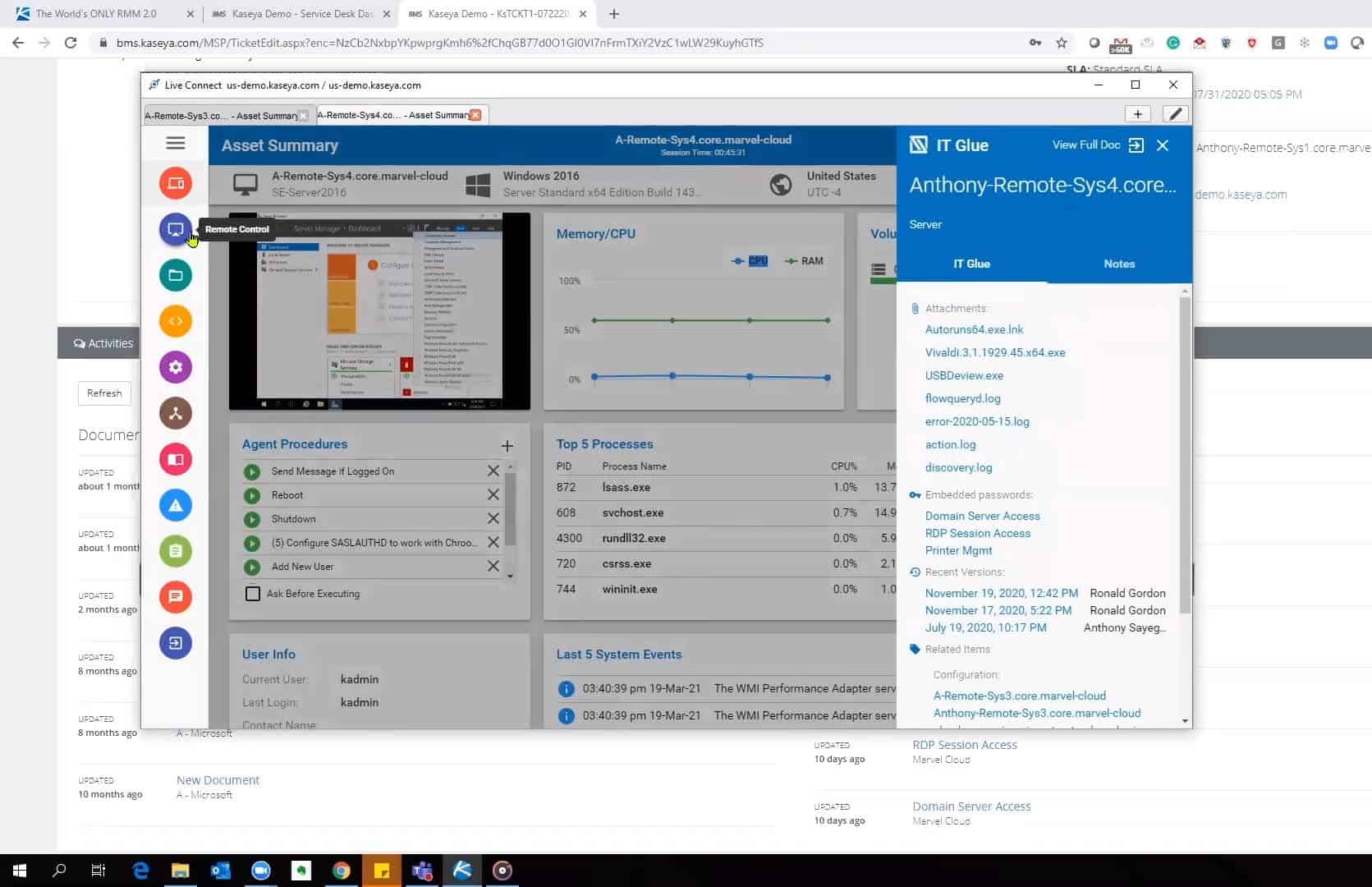Open attachment Autoruns64.exe.lnk
The width and height of the screenshot is (1372, 887).
coord(974,329)
